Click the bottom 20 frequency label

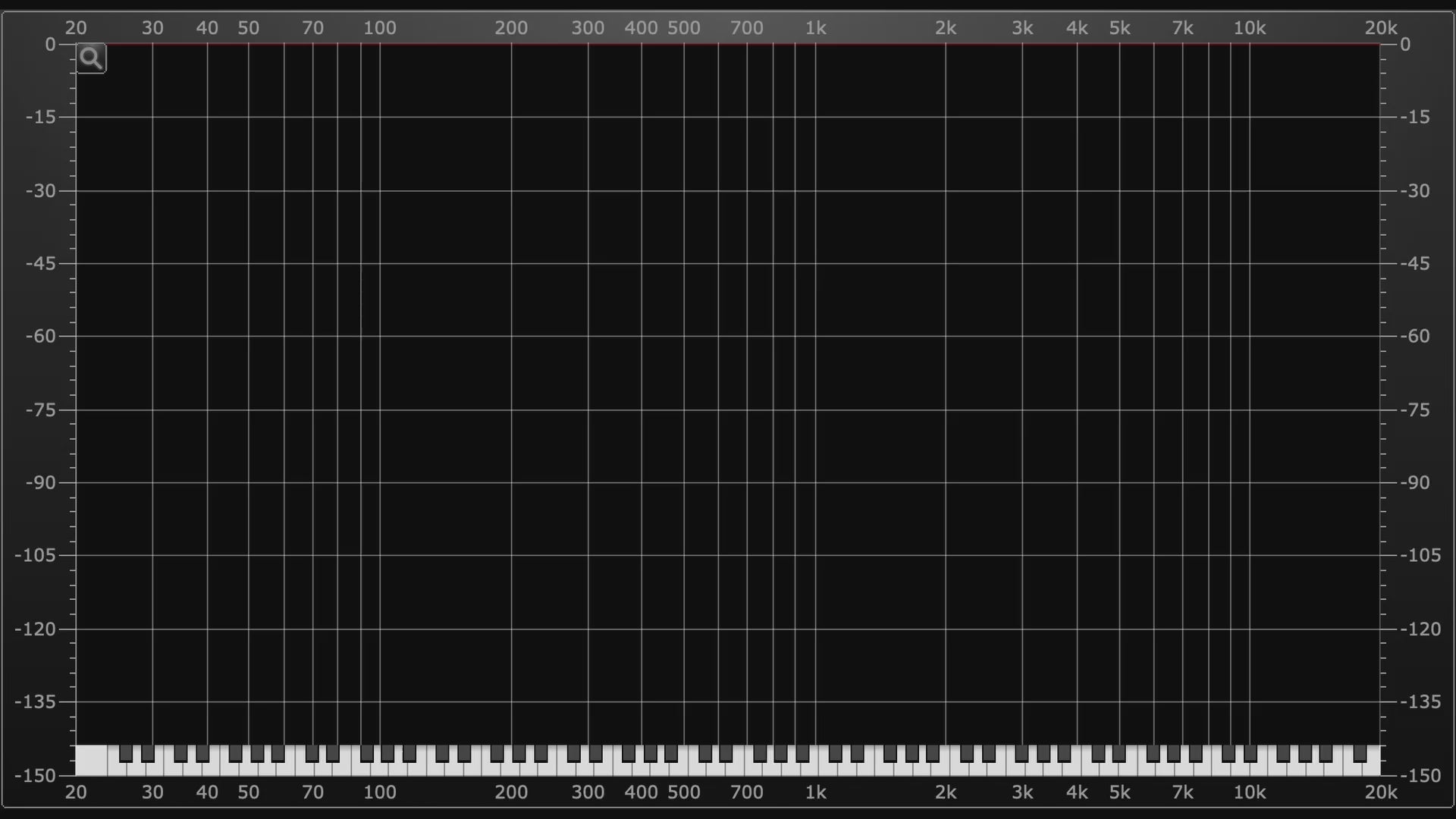pyautogui.click(x=76, y=792)
